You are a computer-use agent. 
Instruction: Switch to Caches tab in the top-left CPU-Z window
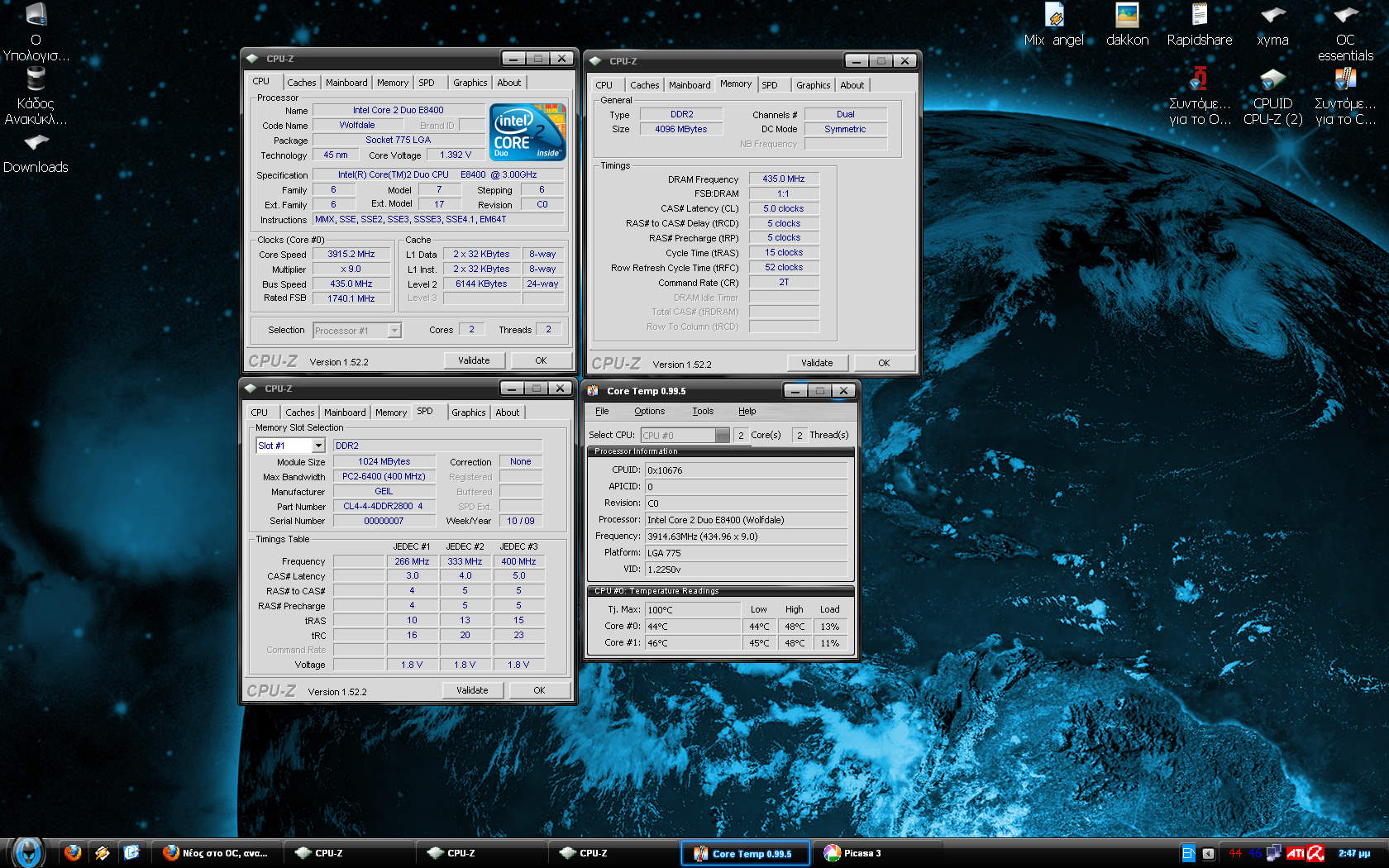[x=301, y=83]
